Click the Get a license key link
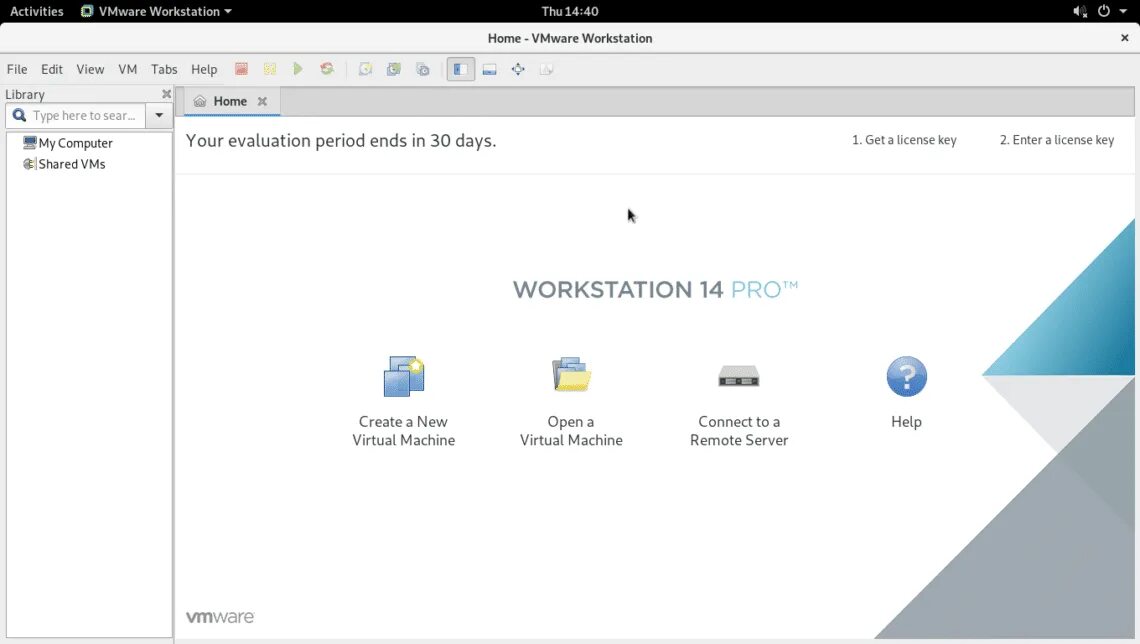The width and height of the screenshot is (1140, 644). coord(904,140)
